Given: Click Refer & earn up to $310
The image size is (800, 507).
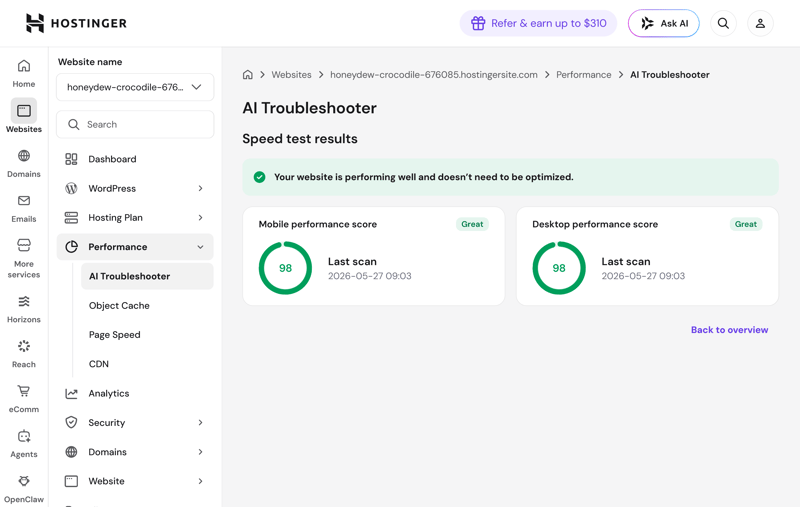Looking at the screenshot, I should click(x=538, y=23).
